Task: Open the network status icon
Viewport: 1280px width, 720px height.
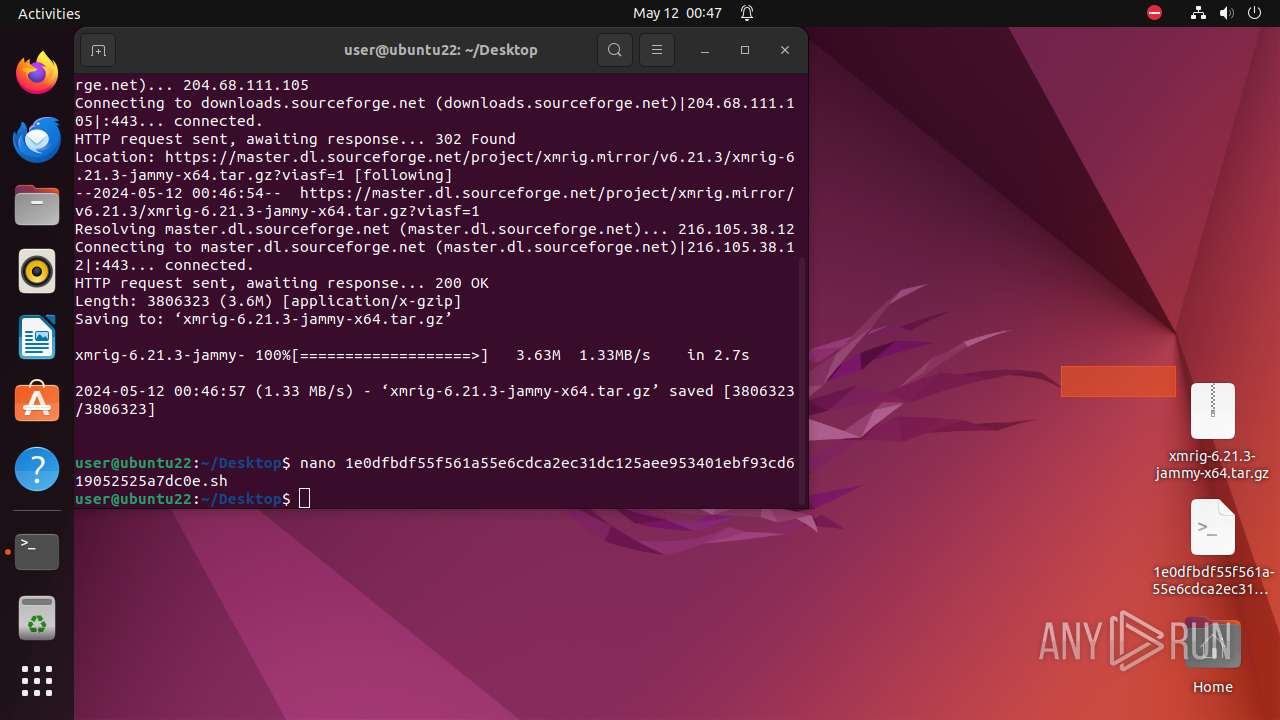Action: pos(1198,13)
